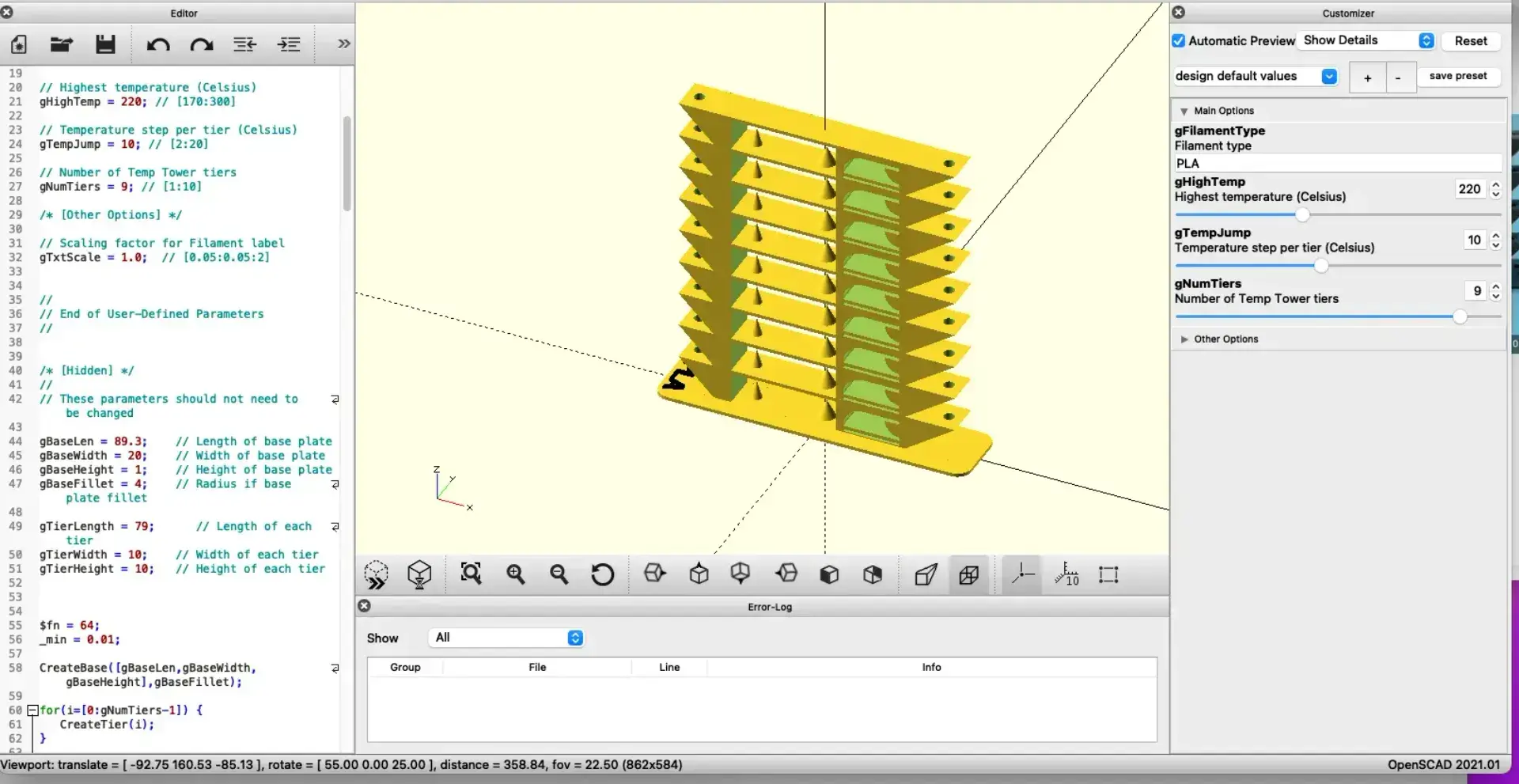Switch to the Bottom view

point(741,574)
